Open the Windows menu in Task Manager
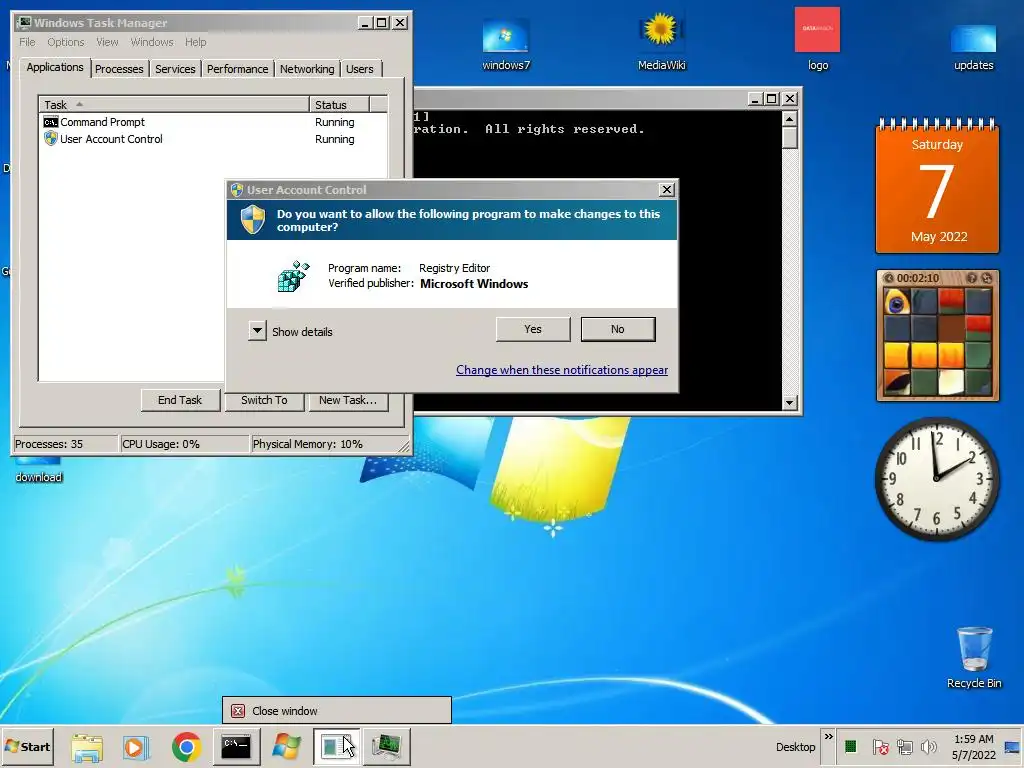1024x768 pixels. tap(152, 42)
